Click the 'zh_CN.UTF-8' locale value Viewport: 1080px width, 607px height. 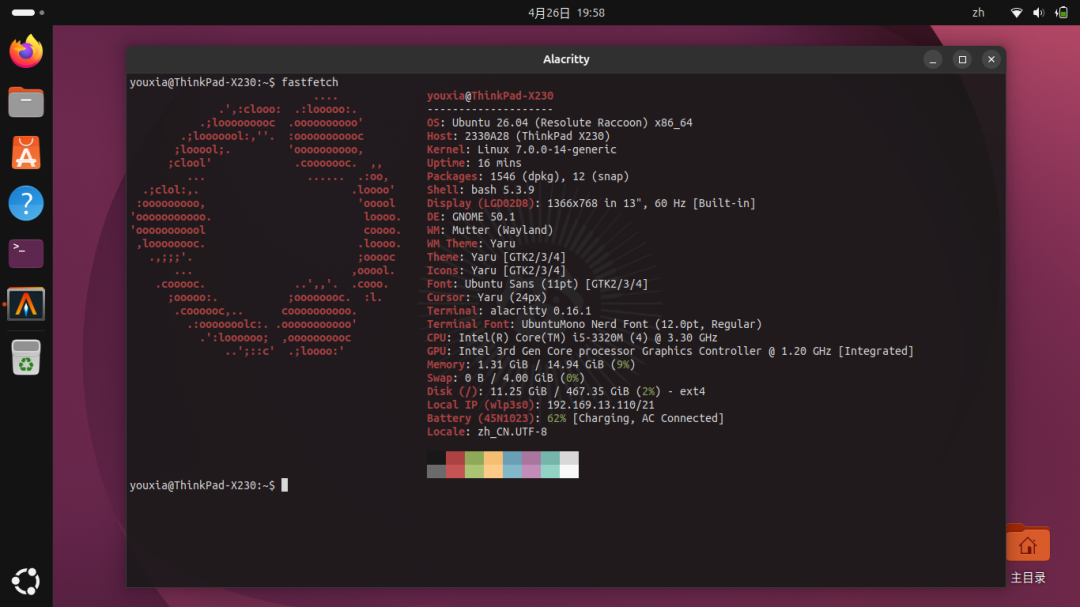click(512, 431)
